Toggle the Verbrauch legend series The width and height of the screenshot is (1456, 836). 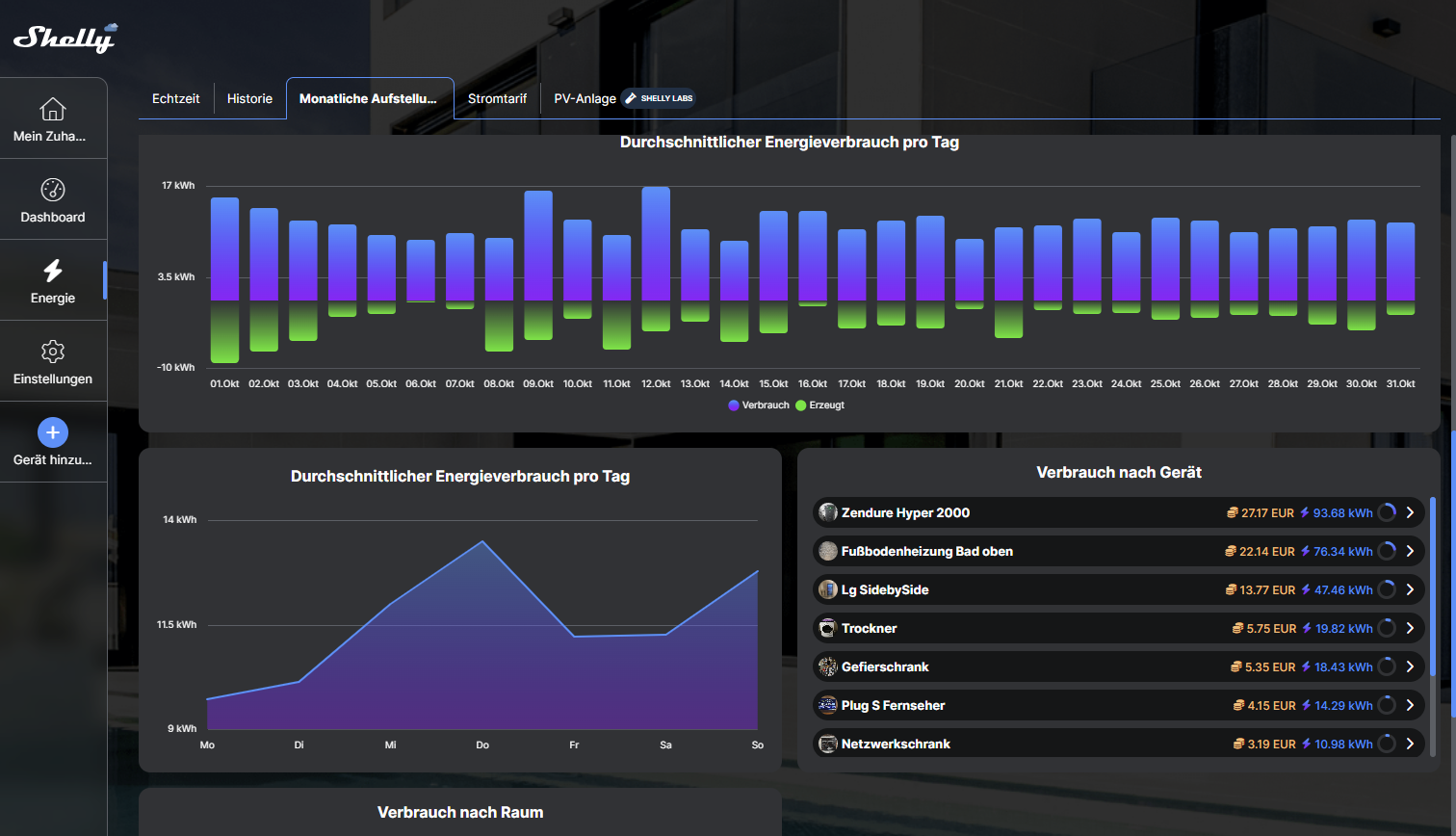(x=759, y=405)
